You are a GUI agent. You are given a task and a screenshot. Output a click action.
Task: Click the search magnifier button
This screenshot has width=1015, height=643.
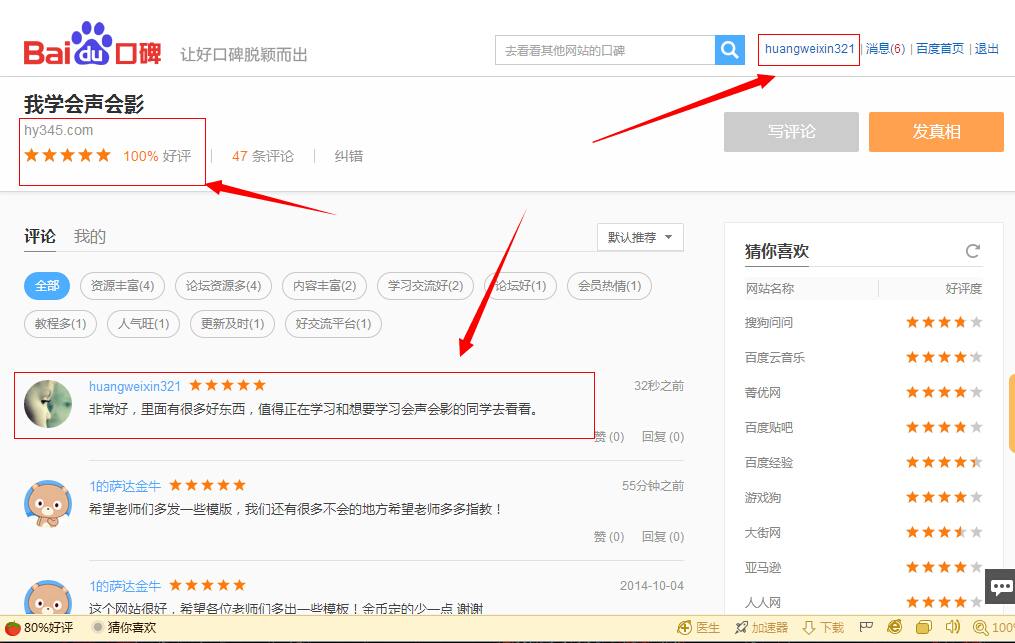pyautogui.click(x=729, y=50)
